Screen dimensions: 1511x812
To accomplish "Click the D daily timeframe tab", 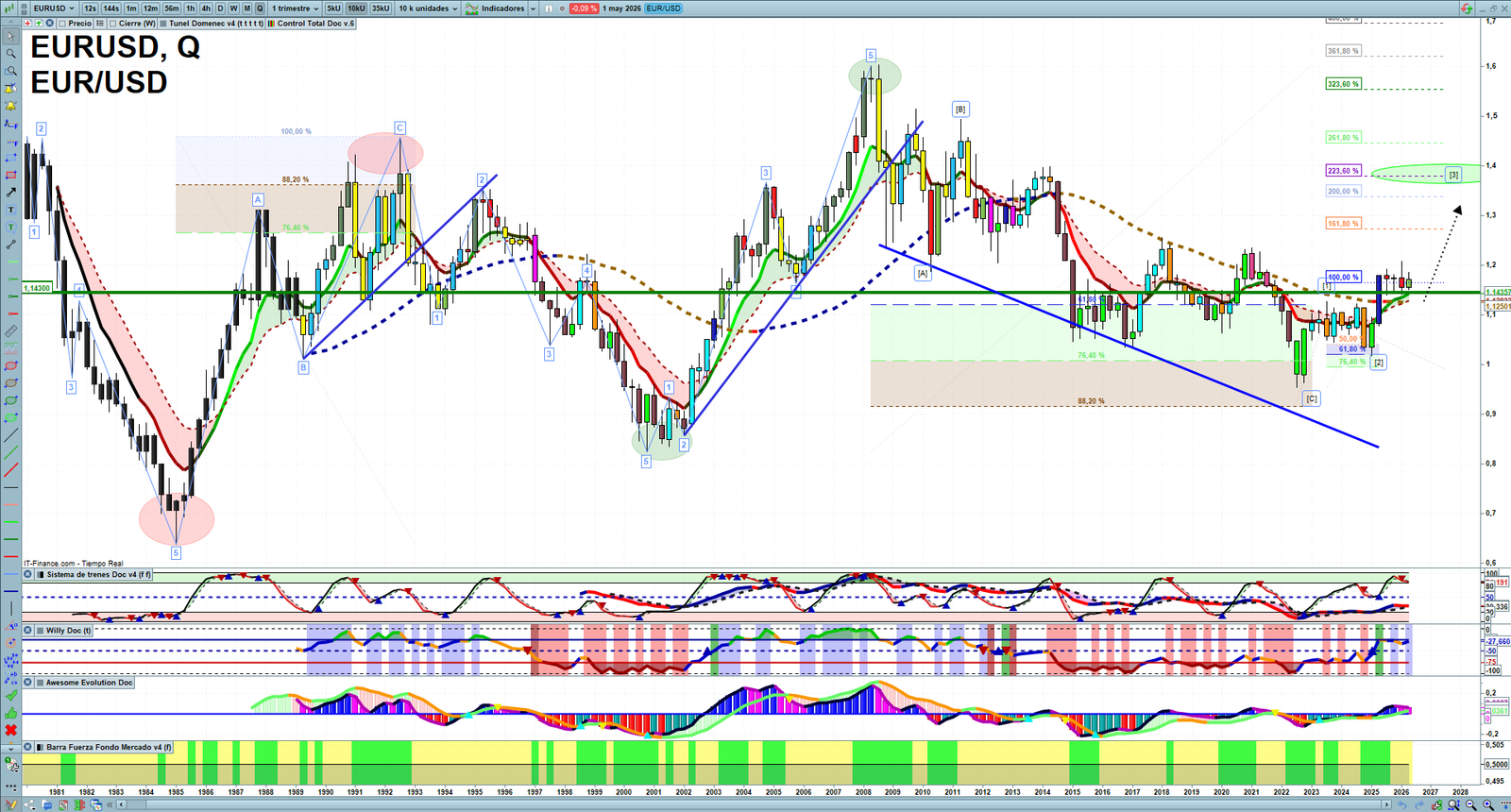I will point(220,8).
